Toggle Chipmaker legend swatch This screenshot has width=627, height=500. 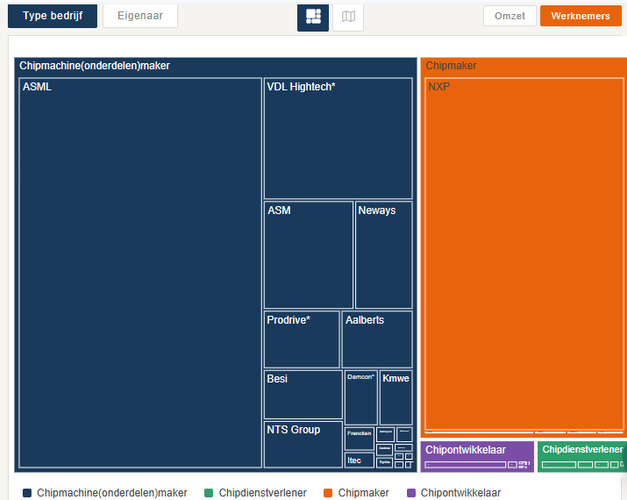(x=328, y=493)
